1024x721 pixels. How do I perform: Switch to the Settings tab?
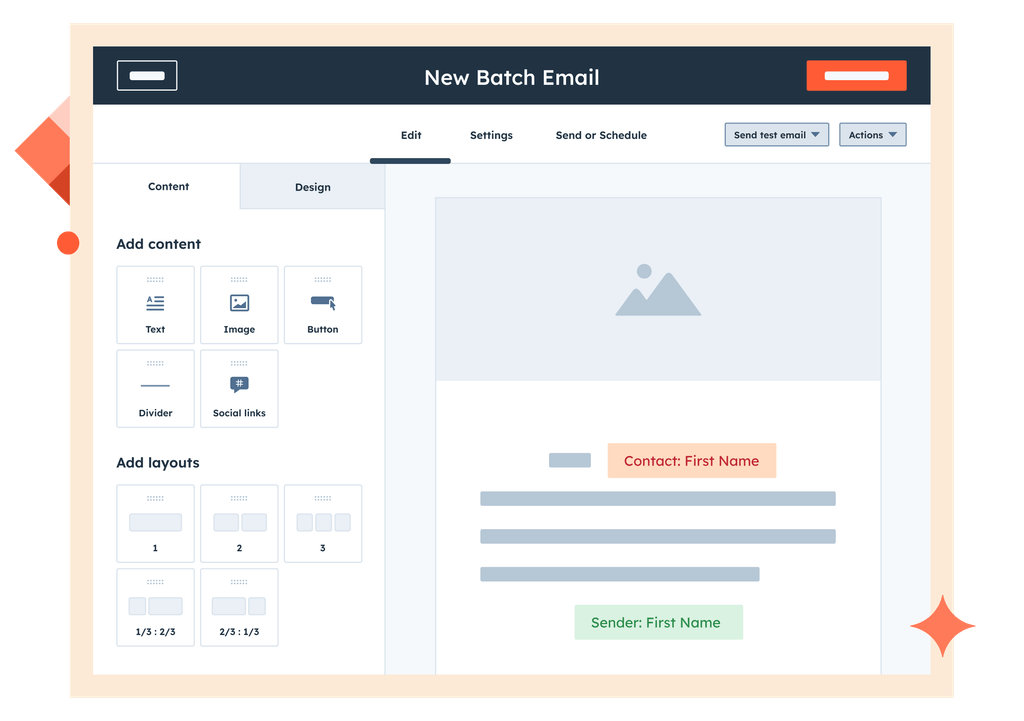pos(491,135)
